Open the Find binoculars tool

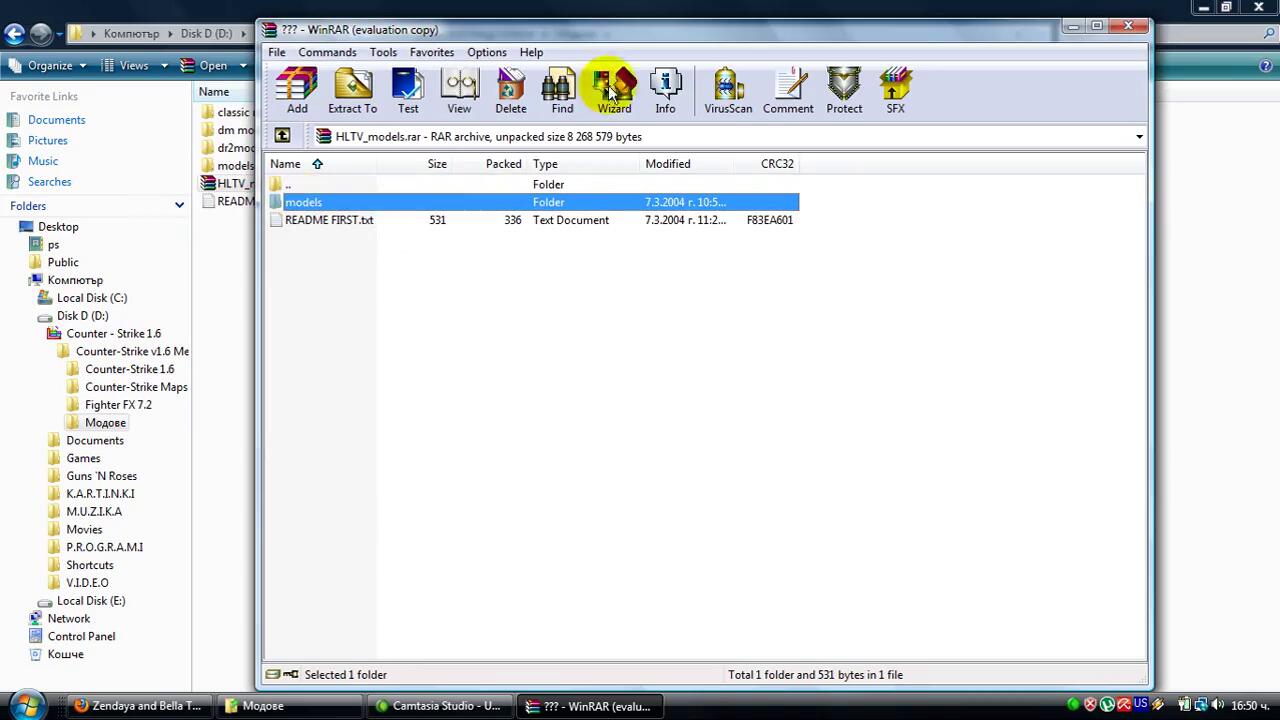562,90
